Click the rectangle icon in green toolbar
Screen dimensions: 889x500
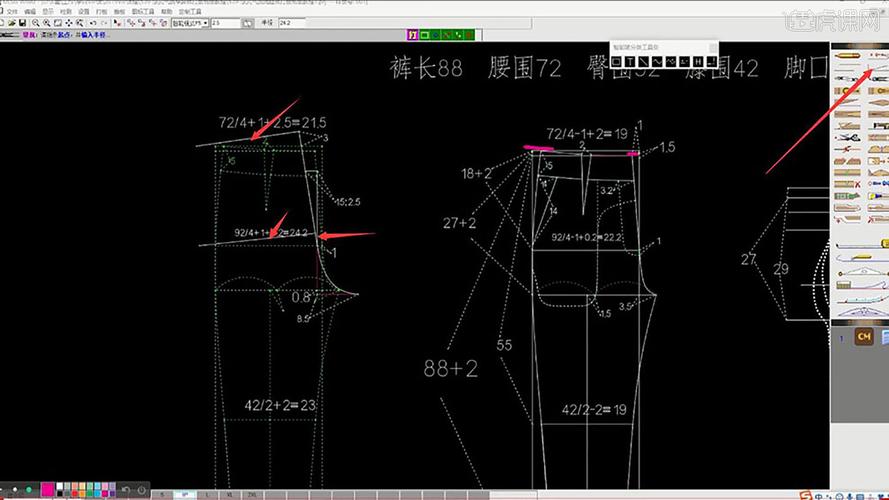point(424,35)
